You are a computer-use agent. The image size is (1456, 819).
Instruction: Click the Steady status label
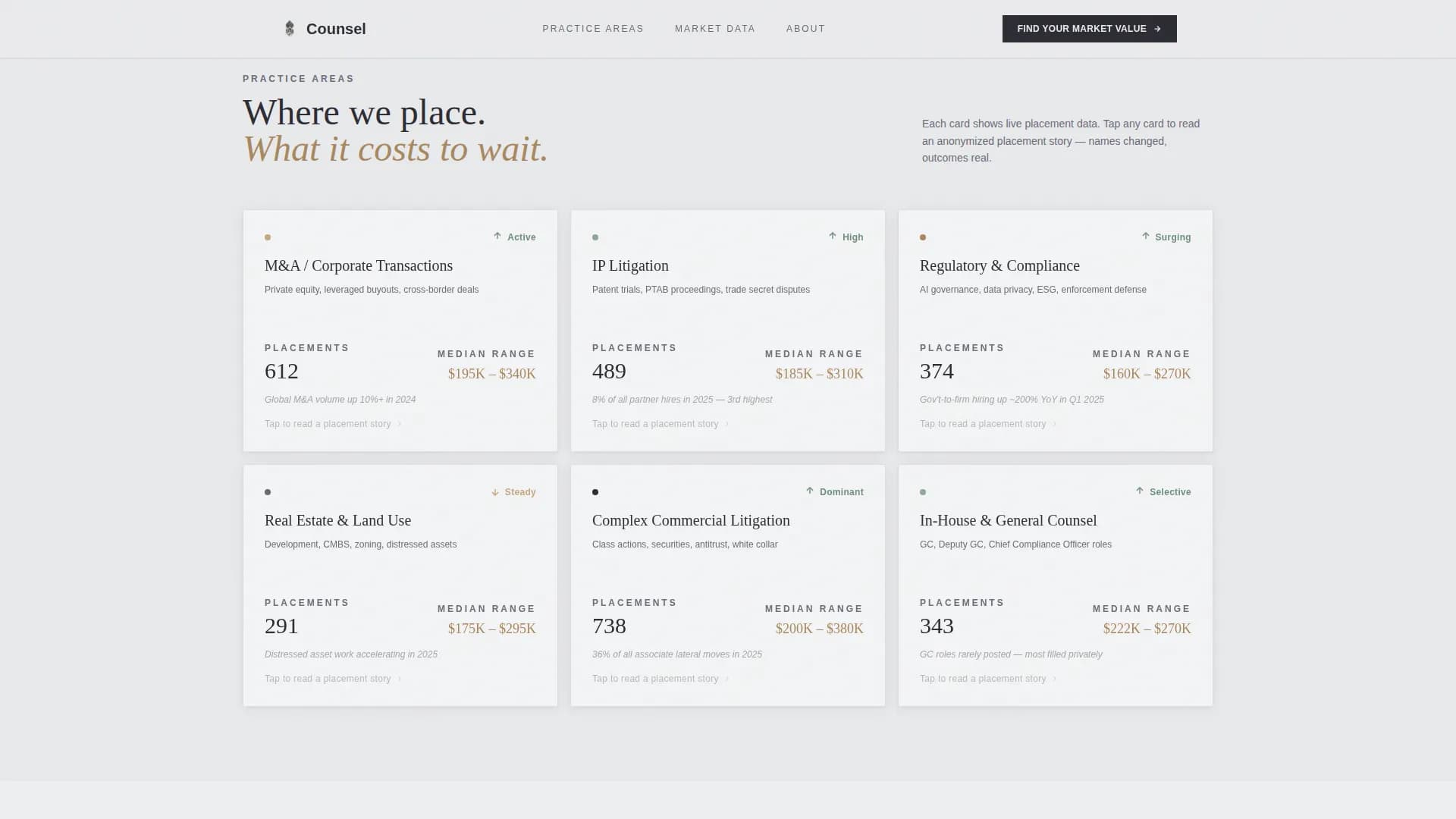(520, 492)
